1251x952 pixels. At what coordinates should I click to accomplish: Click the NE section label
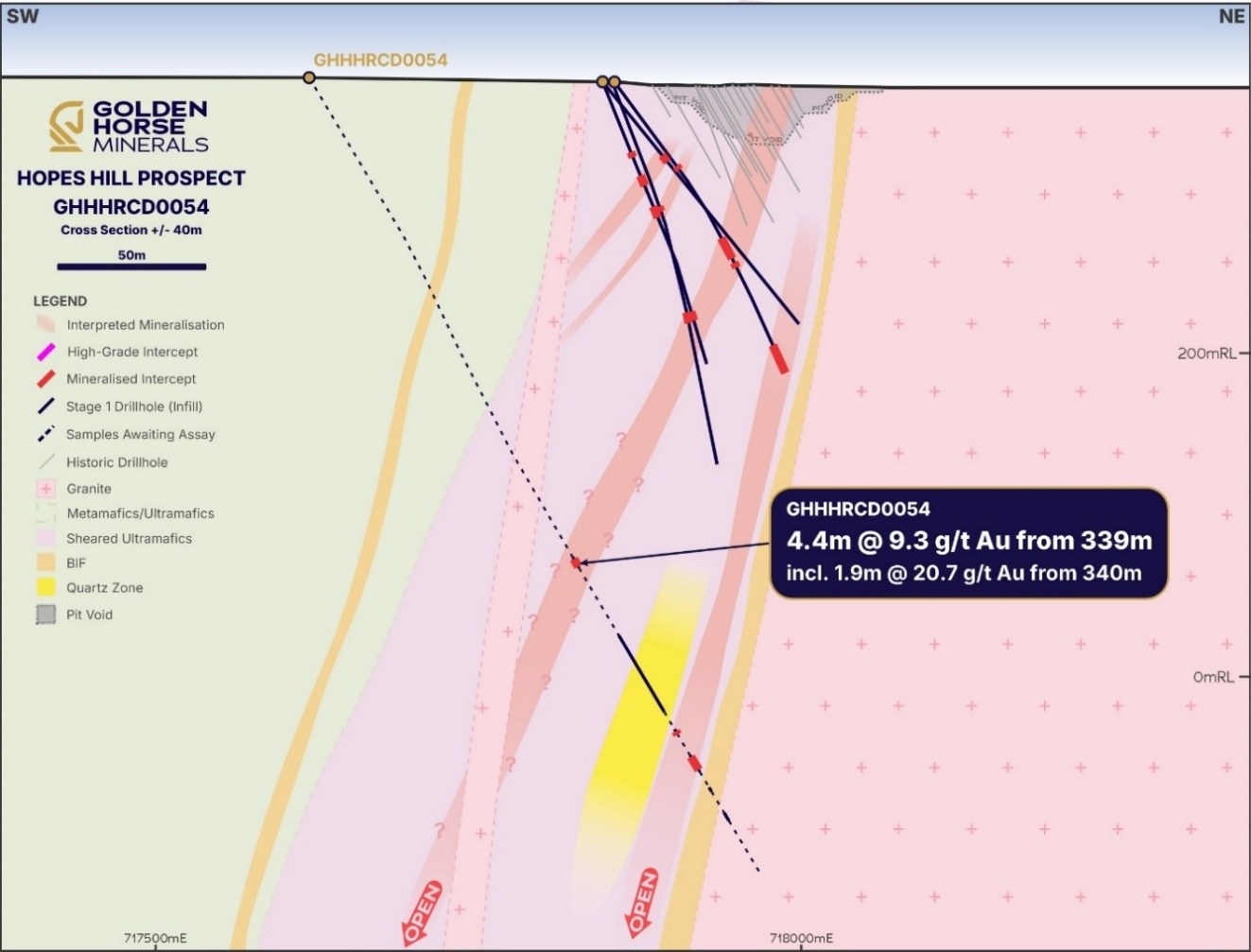pyautogui.click(x=1231, y=16)
